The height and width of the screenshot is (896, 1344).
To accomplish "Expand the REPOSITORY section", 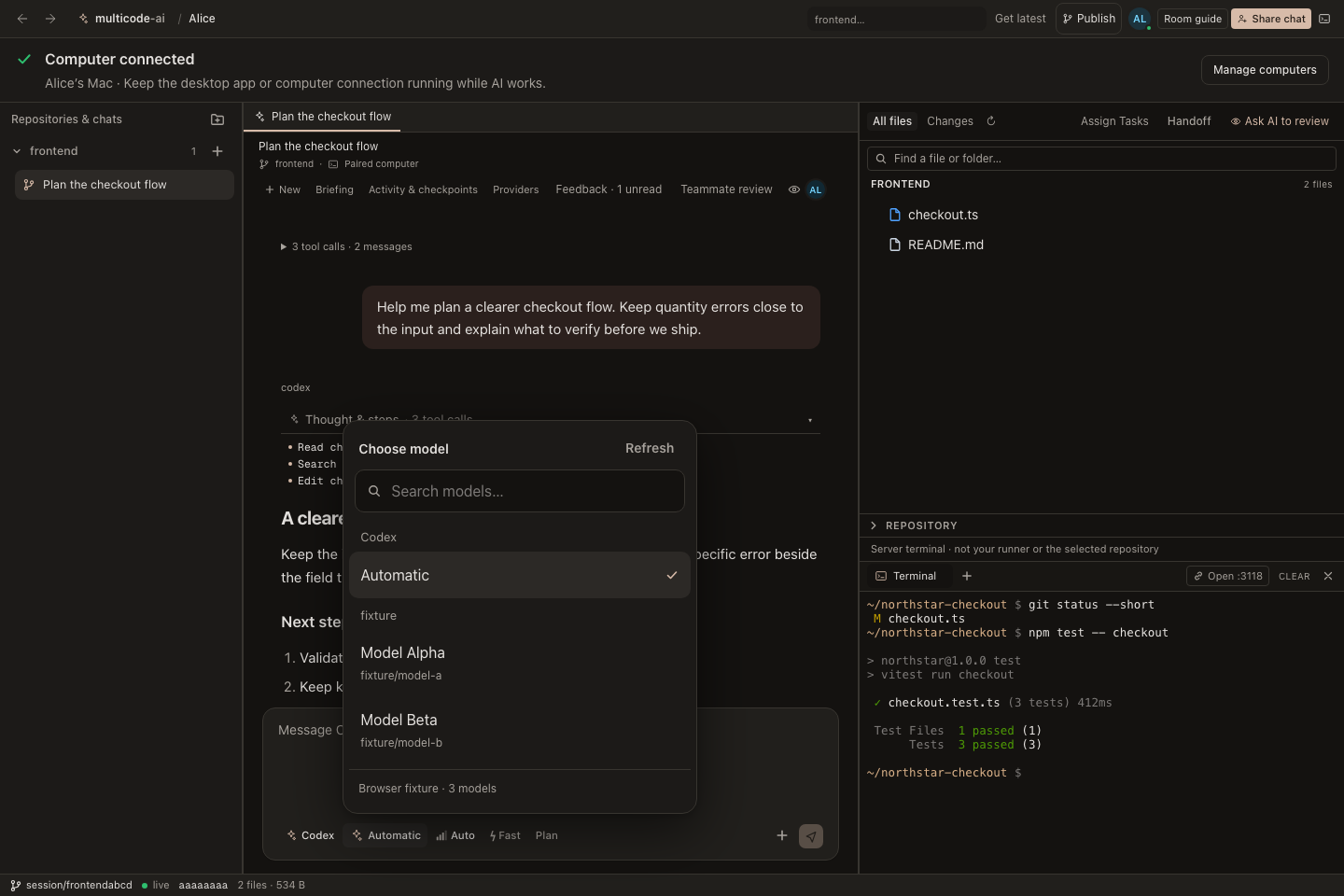I will tap(914, 525).
